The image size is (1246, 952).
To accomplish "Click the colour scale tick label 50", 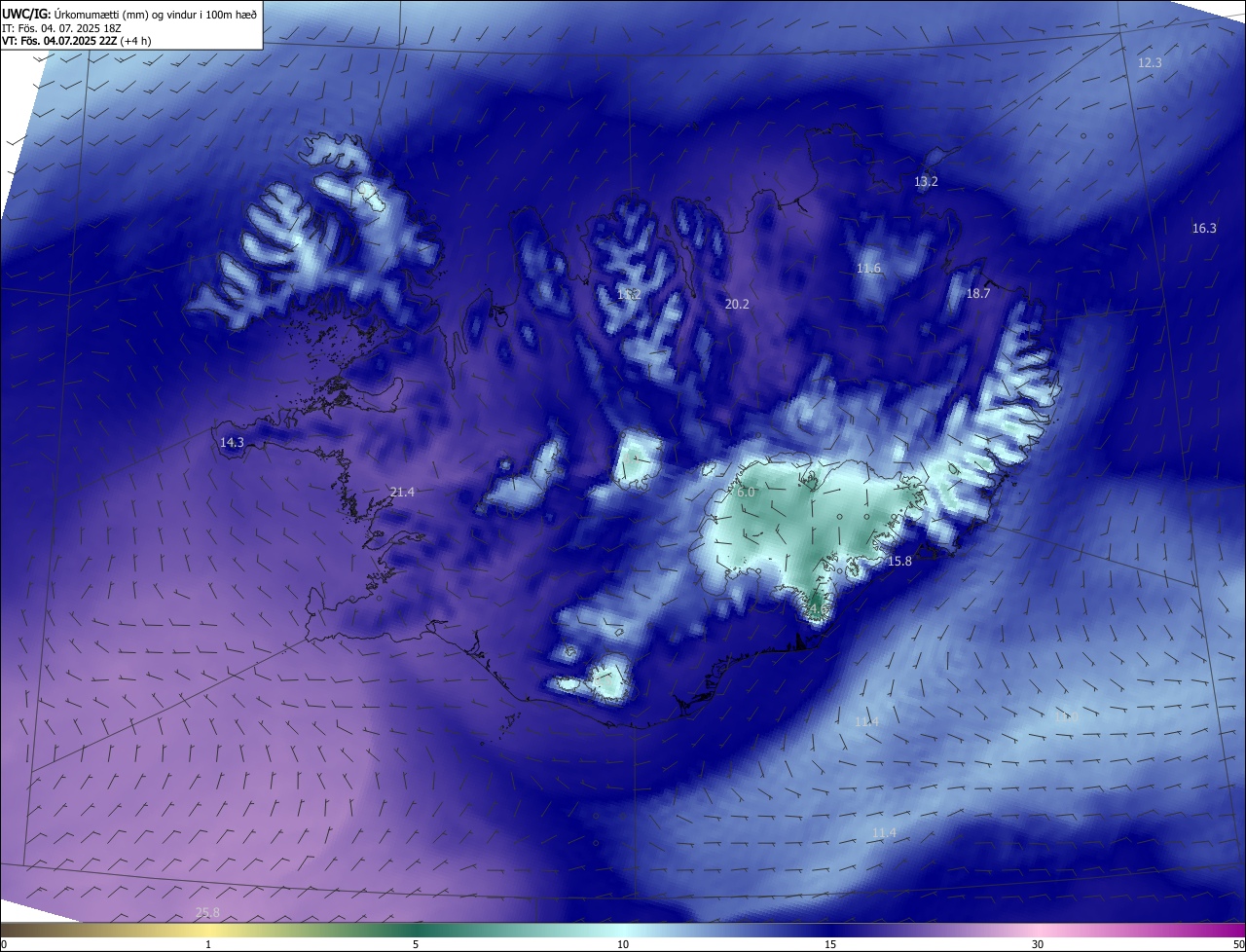I will (x=1239, y=944).
